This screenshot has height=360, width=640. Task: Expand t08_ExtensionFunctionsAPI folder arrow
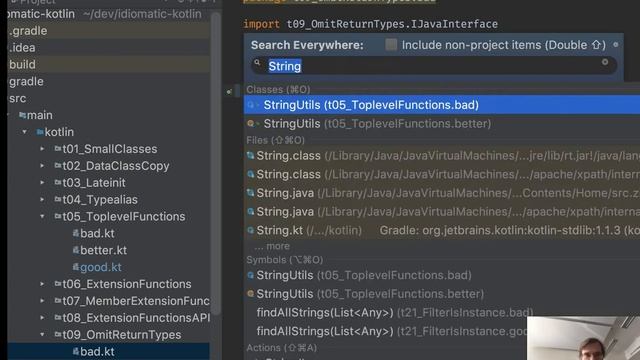(42, 318)
